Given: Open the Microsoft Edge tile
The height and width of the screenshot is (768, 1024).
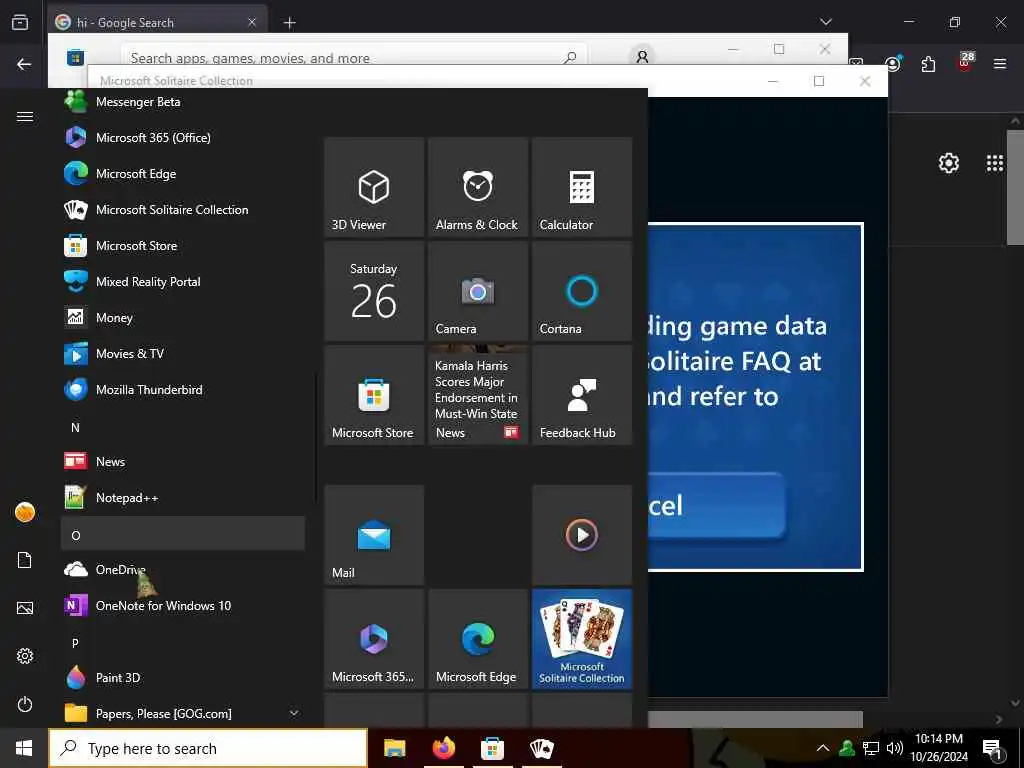Looking at the screenshot, I should [x=478, y=639].
